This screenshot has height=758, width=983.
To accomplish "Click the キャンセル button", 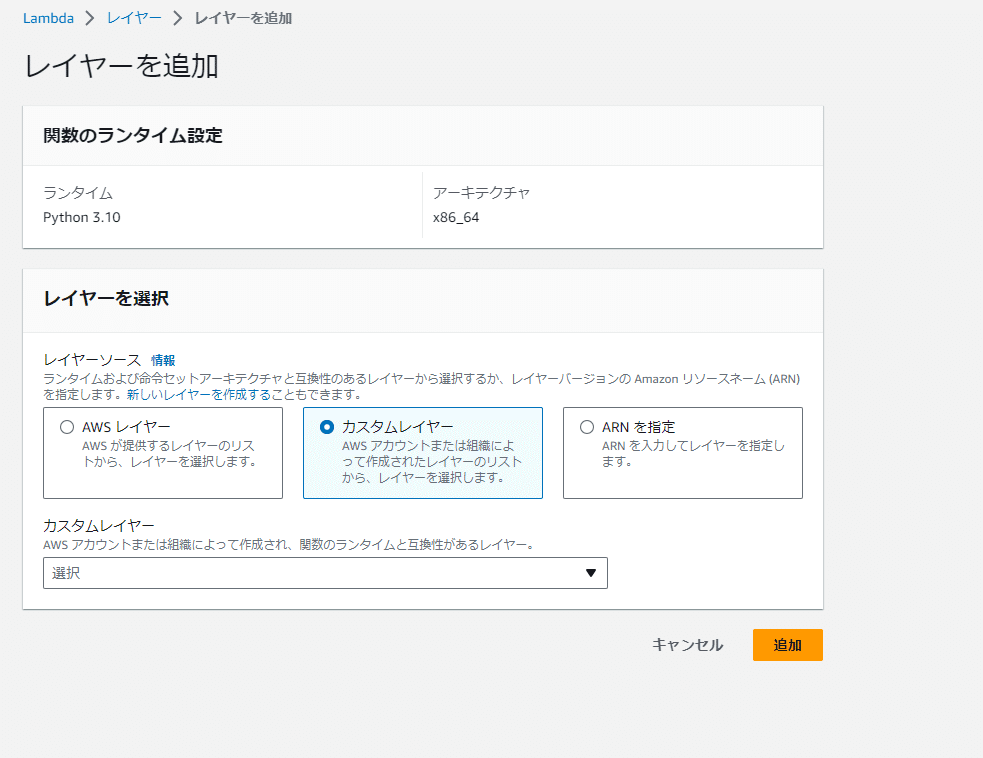I will pyautogui.click(x=688, y=645).
